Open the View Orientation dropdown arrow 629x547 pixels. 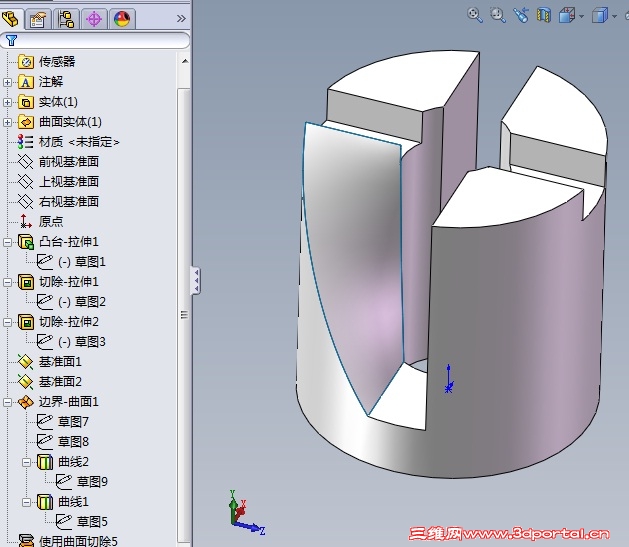581,16
